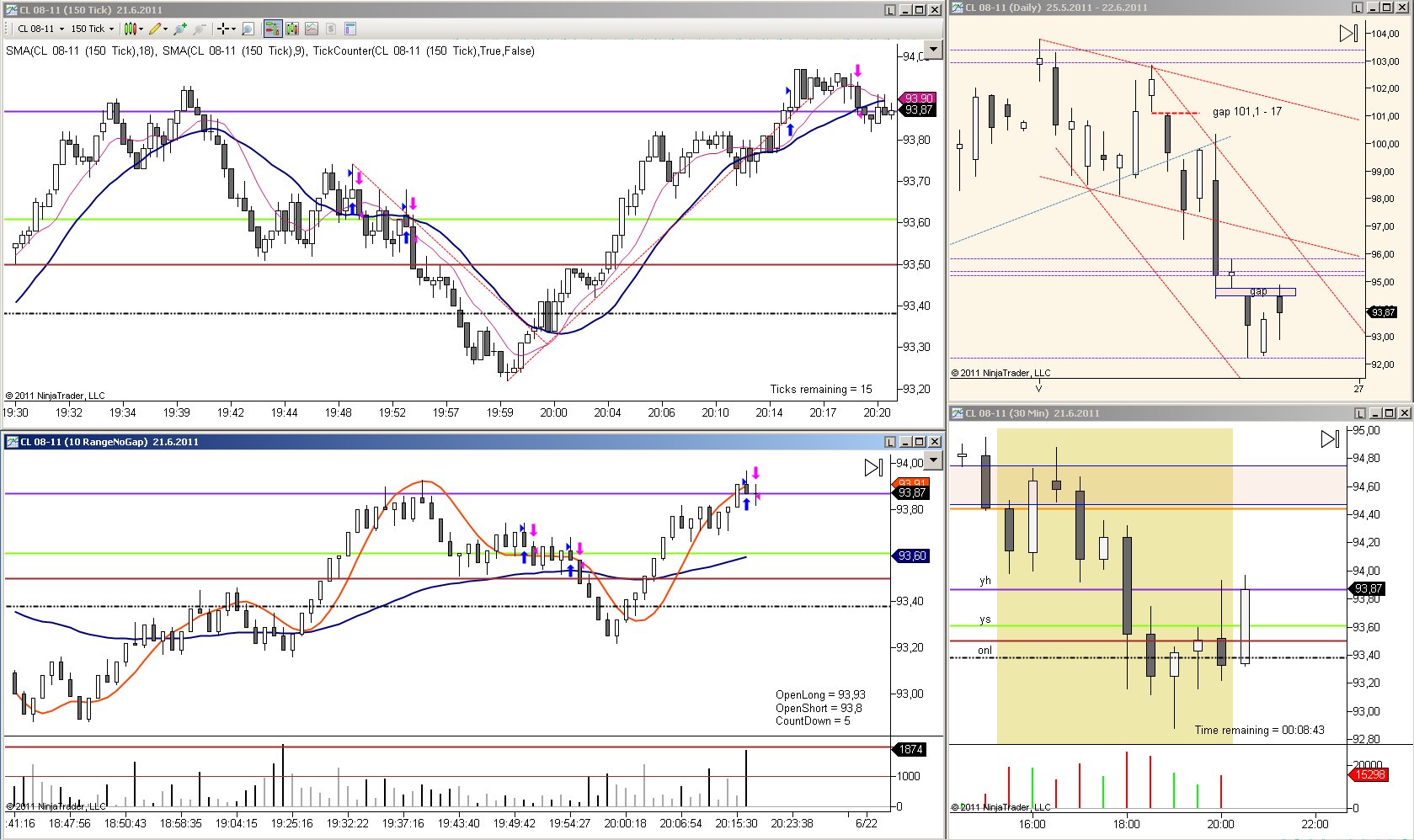Image resolution: width=1414 pixels, height=840 pixels.
Task: Open the Indicators line-chart icon
Action: [x=312, y=29]
